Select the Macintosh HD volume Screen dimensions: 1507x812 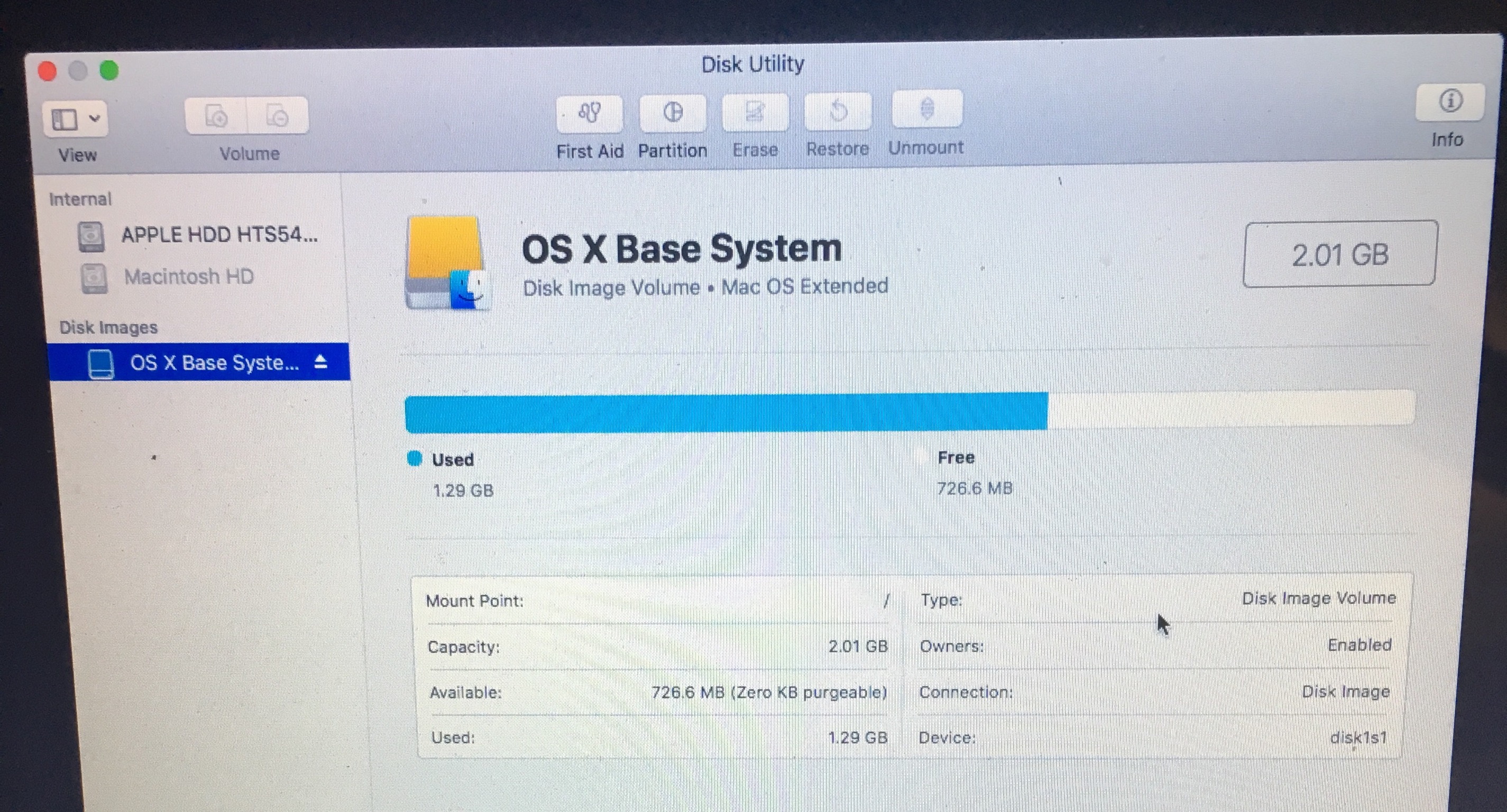click(x=188, y=276)
